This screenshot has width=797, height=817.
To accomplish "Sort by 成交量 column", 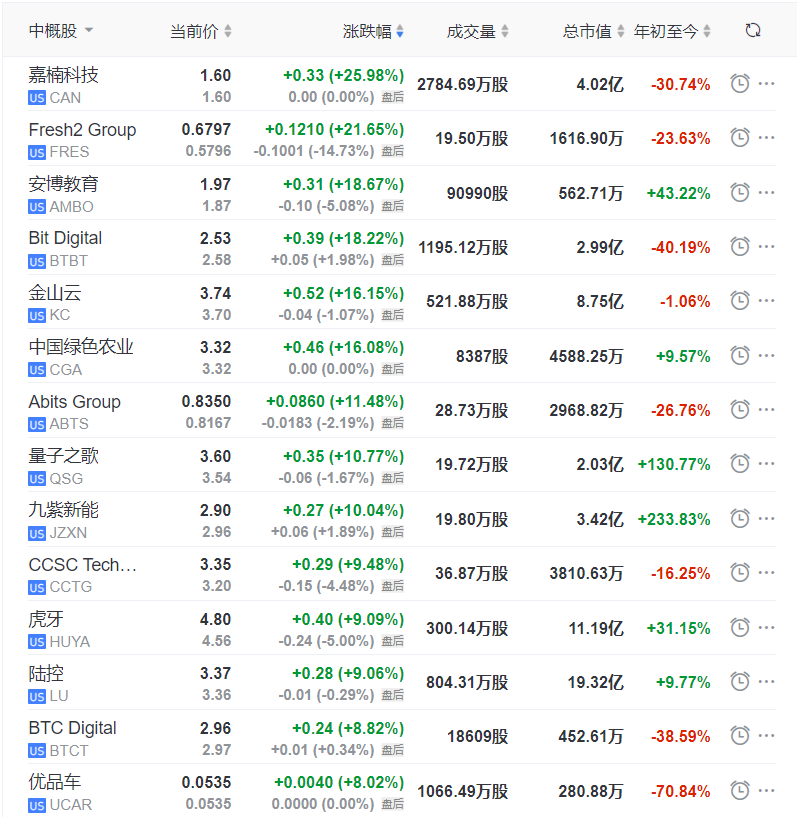I will [477, 31].
